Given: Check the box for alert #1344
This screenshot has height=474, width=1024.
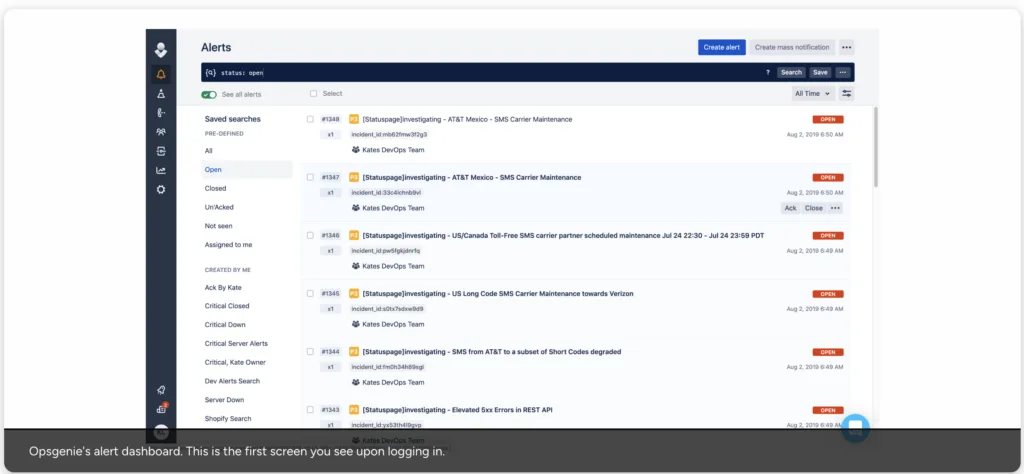Looking at the screenshot, I should coord(310,351).
